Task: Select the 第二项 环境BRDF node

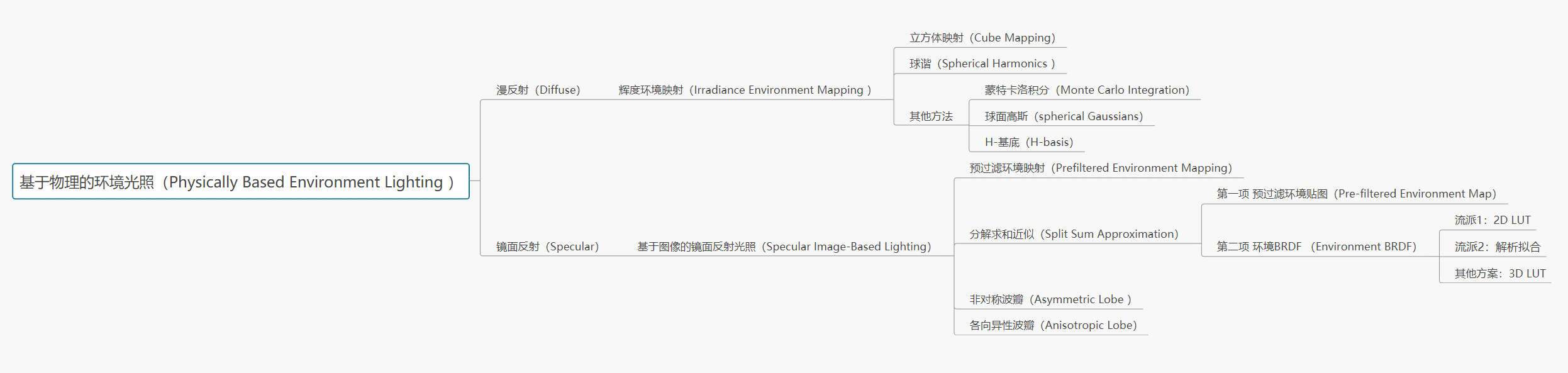Action: [x=1316, y=247]
